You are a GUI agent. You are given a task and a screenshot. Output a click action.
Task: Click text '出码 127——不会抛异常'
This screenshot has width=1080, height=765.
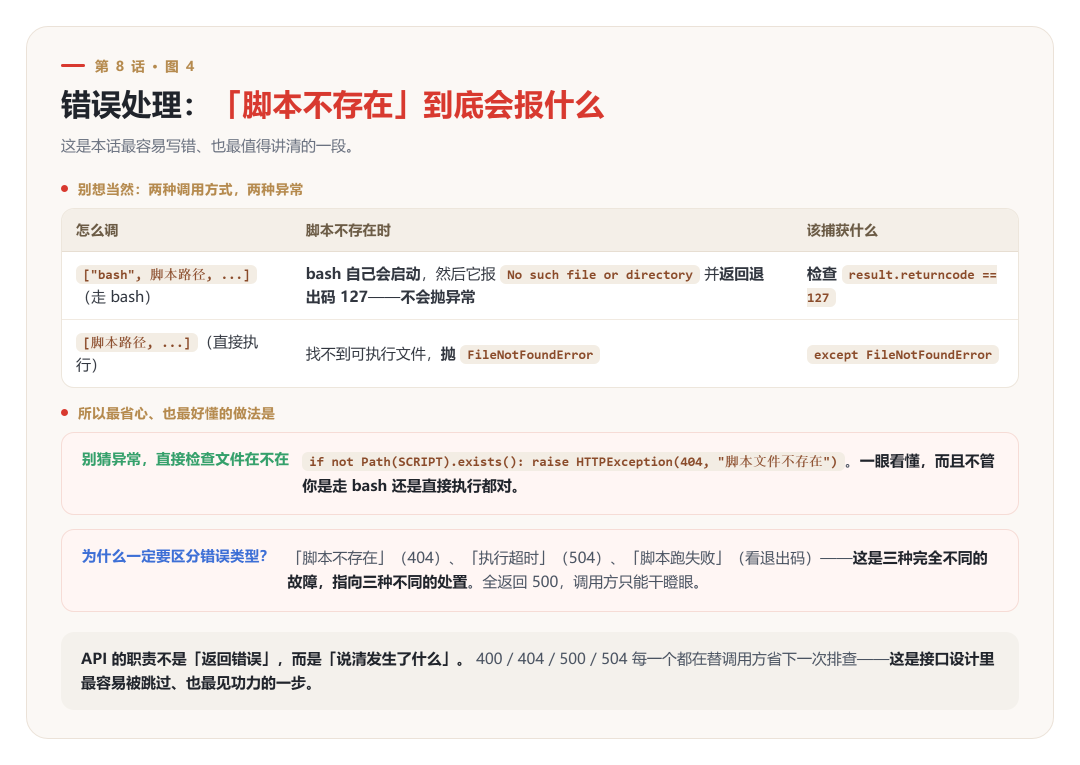(391, 297)
